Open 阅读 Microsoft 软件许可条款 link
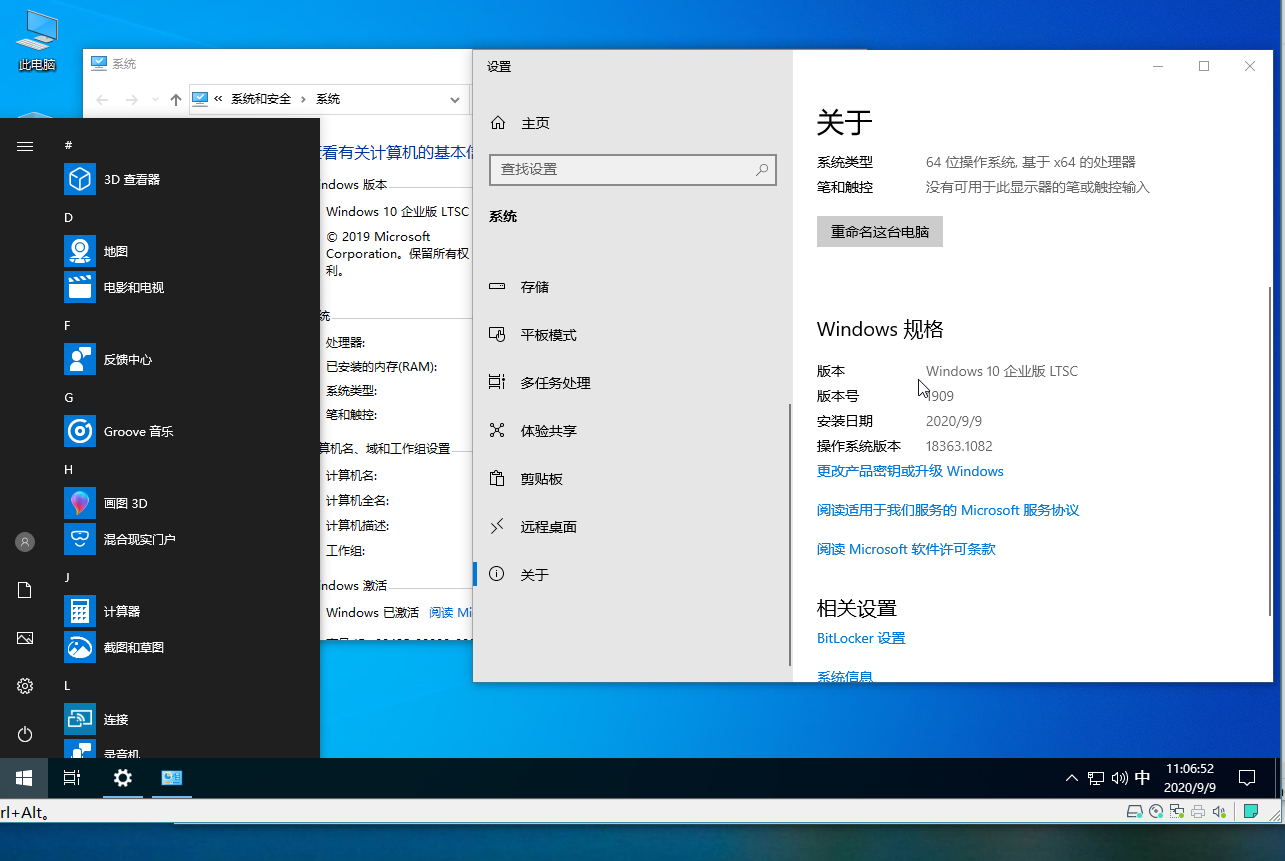Viewport: 1285px width, 861px height. point(906,549)
